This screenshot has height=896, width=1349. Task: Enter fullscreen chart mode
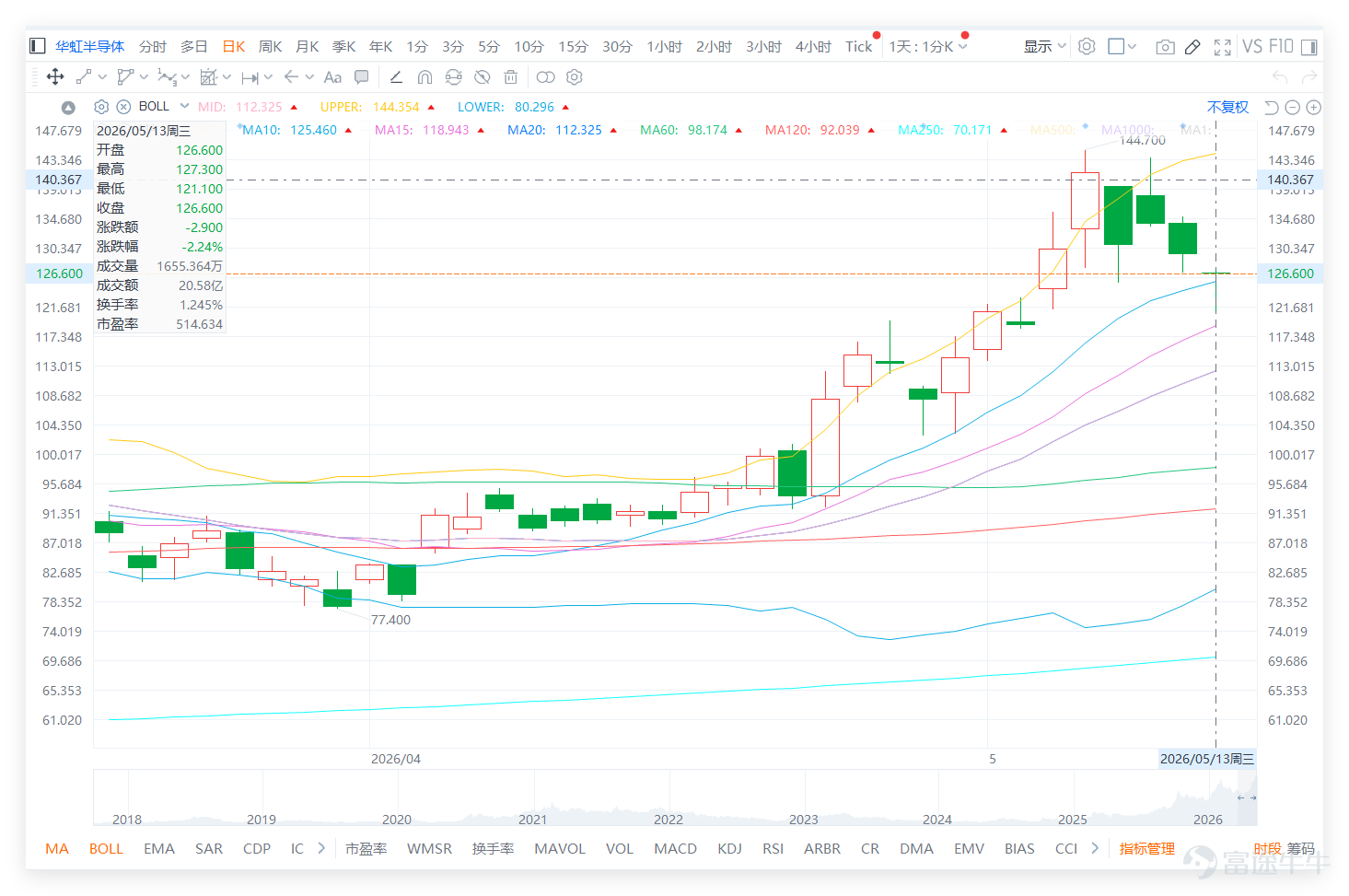[1222, 47]
